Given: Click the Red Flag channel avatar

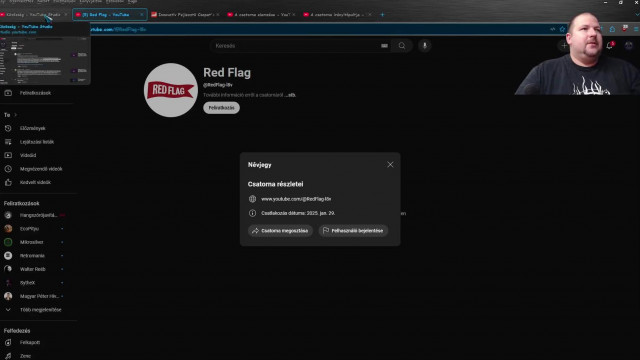Looking at the screenshot, I should click(171, 90).
